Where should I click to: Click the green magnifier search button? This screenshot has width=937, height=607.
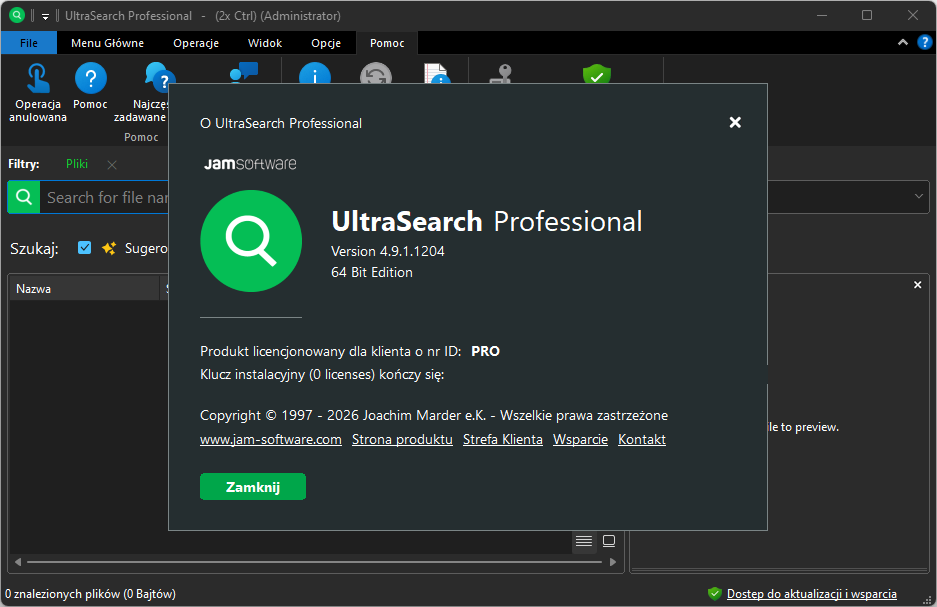(x=24, y=197)
